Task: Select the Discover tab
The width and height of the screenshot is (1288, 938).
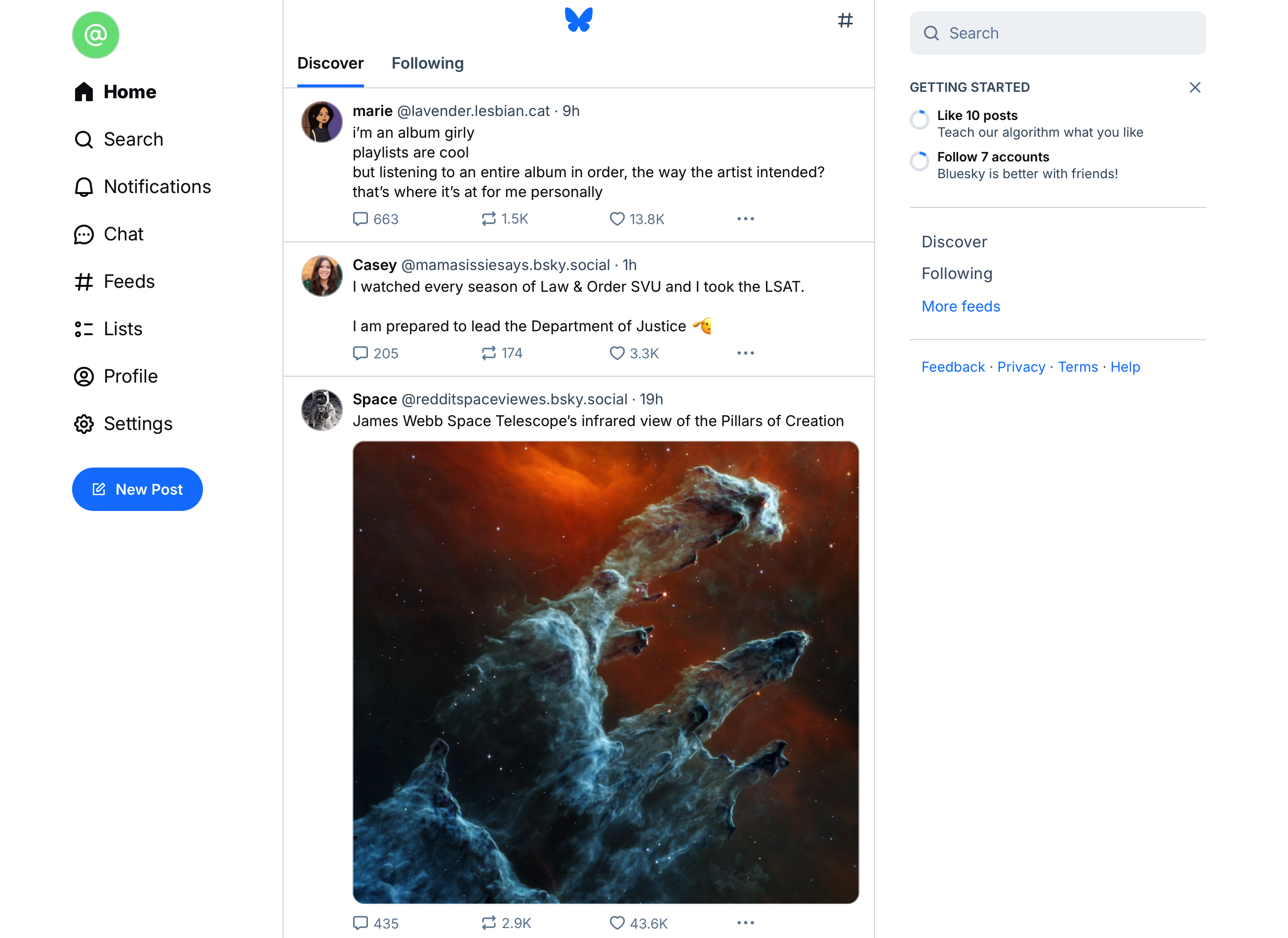Action: (330, 63)
